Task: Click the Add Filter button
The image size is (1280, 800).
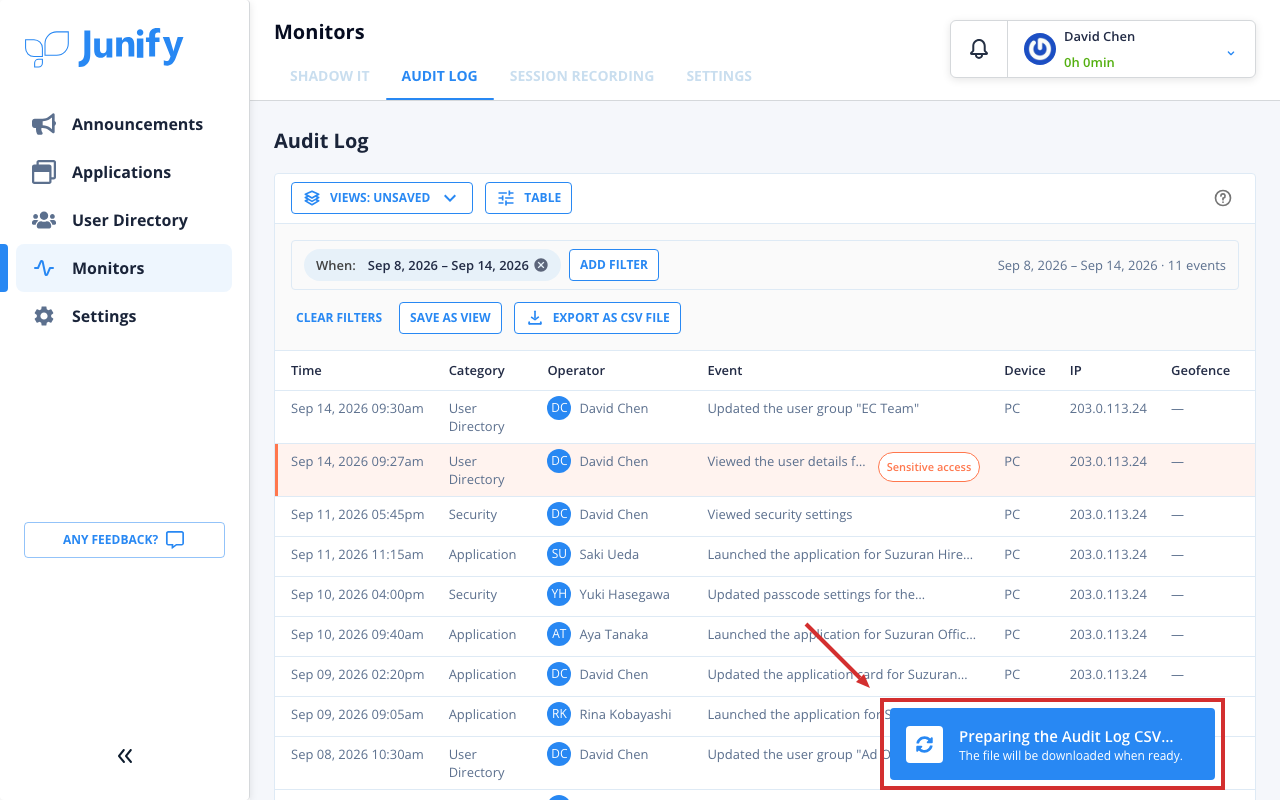Action: pyautogui.click(x=614, y=265)
